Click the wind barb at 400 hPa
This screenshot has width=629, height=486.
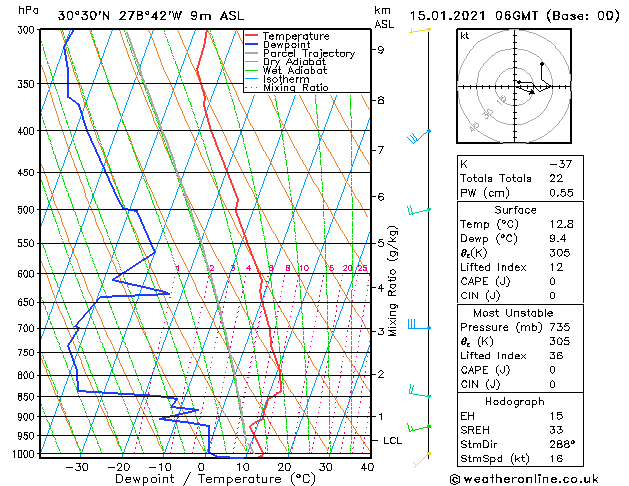tap(419, 136)
